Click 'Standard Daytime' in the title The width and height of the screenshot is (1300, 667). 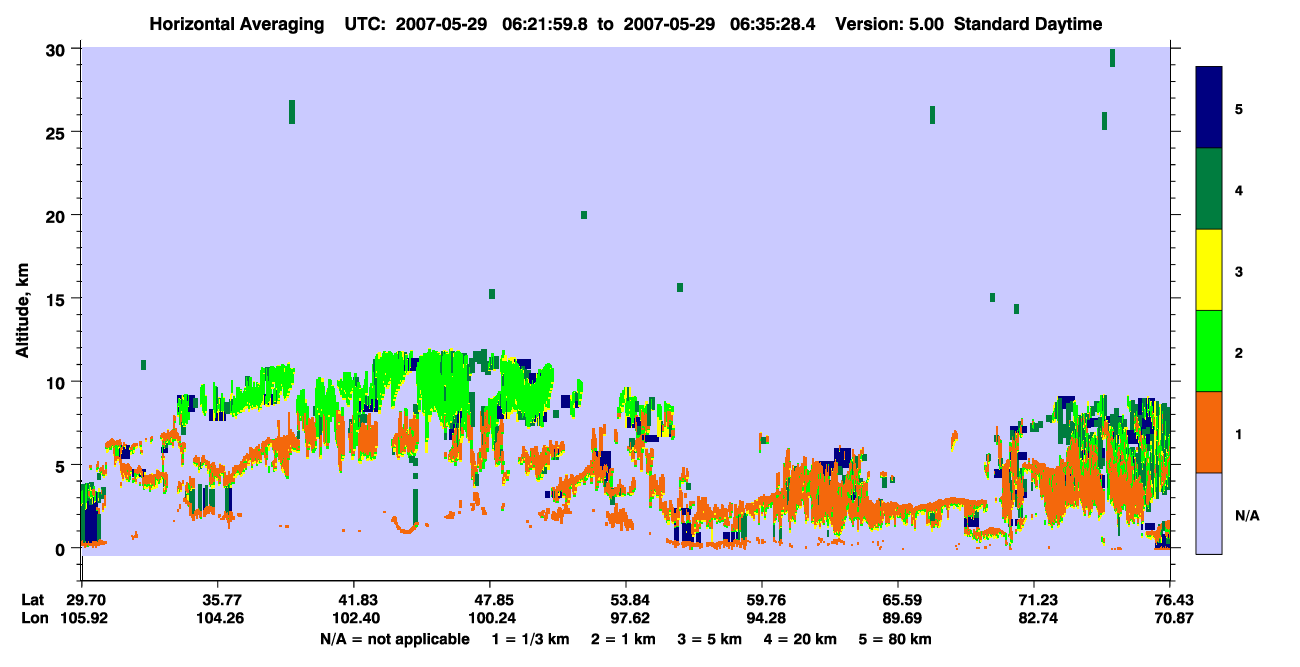(1028, 24)
